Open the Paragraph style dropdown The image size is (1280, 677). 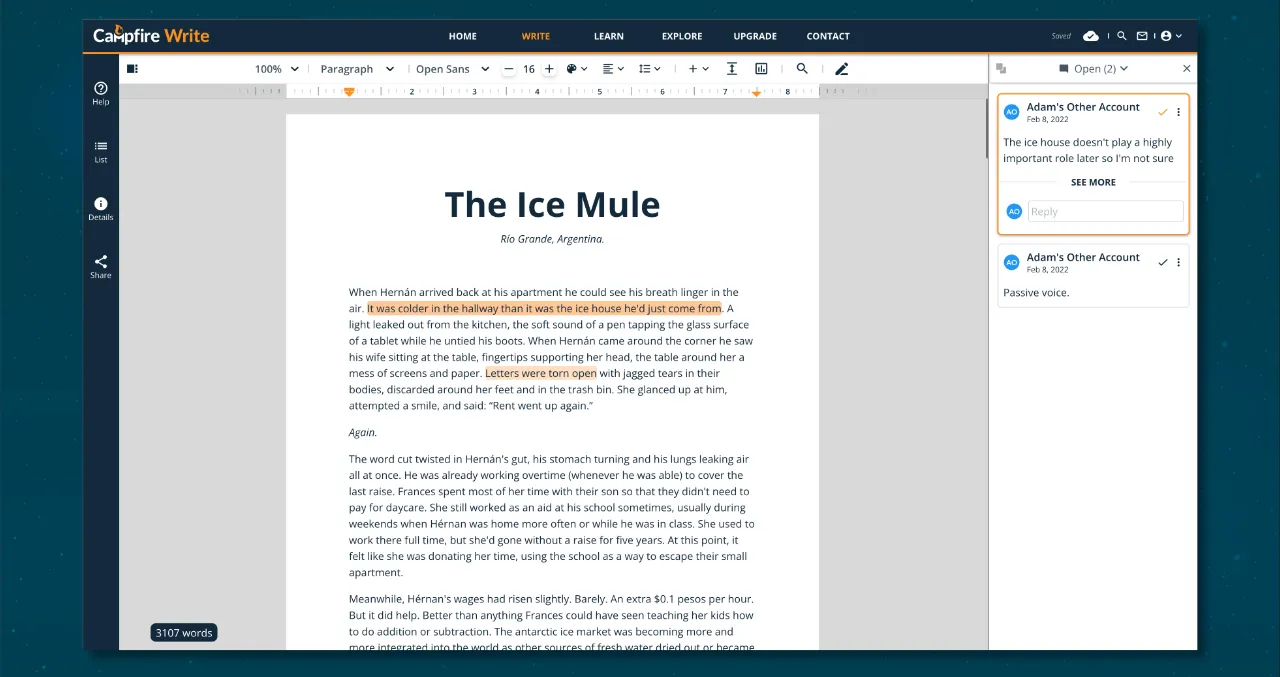(357, 68)
